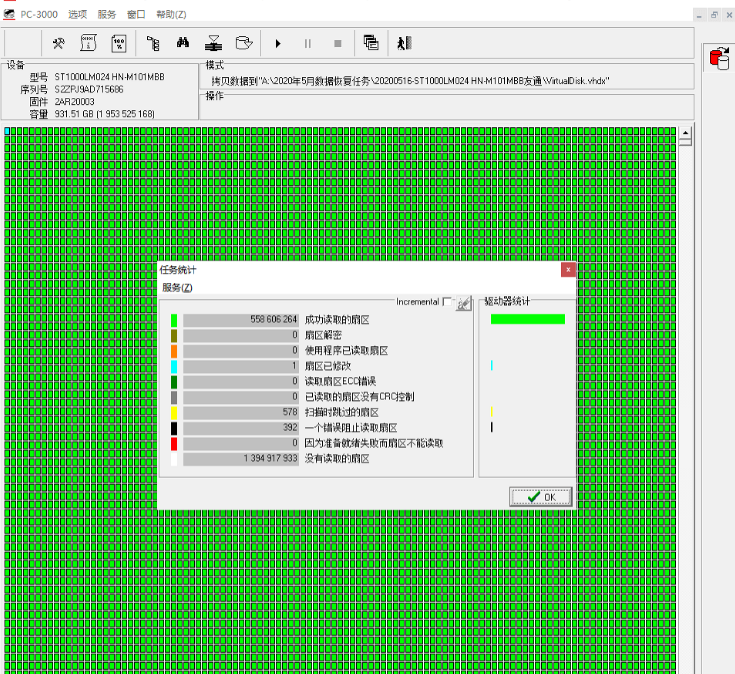
Task: Click the red not-ready sectors swatch
Action: (174, 443)
